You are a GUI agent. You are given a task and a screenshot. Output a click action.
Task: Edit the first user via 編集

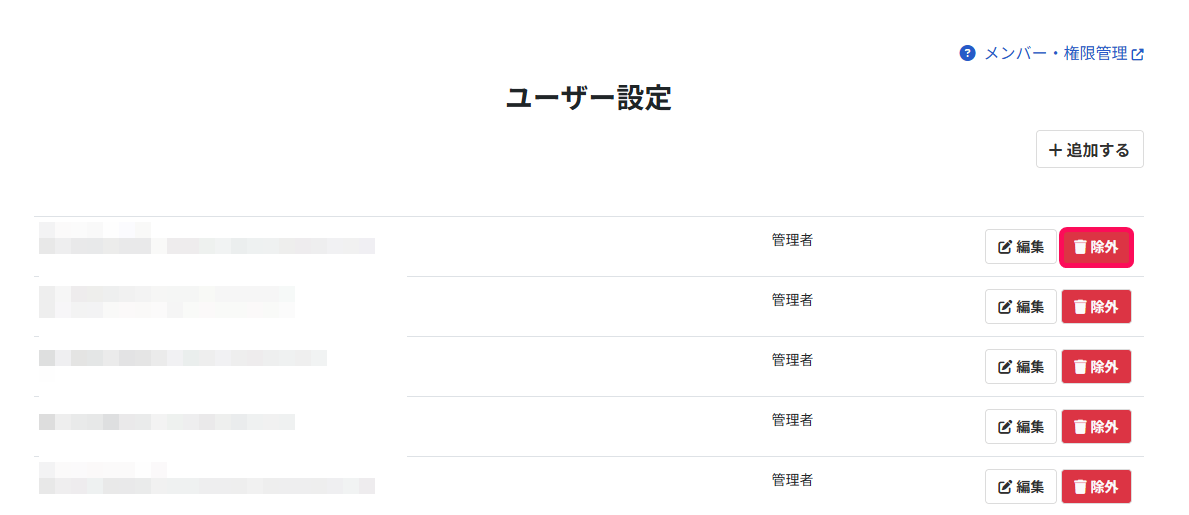1021,247
